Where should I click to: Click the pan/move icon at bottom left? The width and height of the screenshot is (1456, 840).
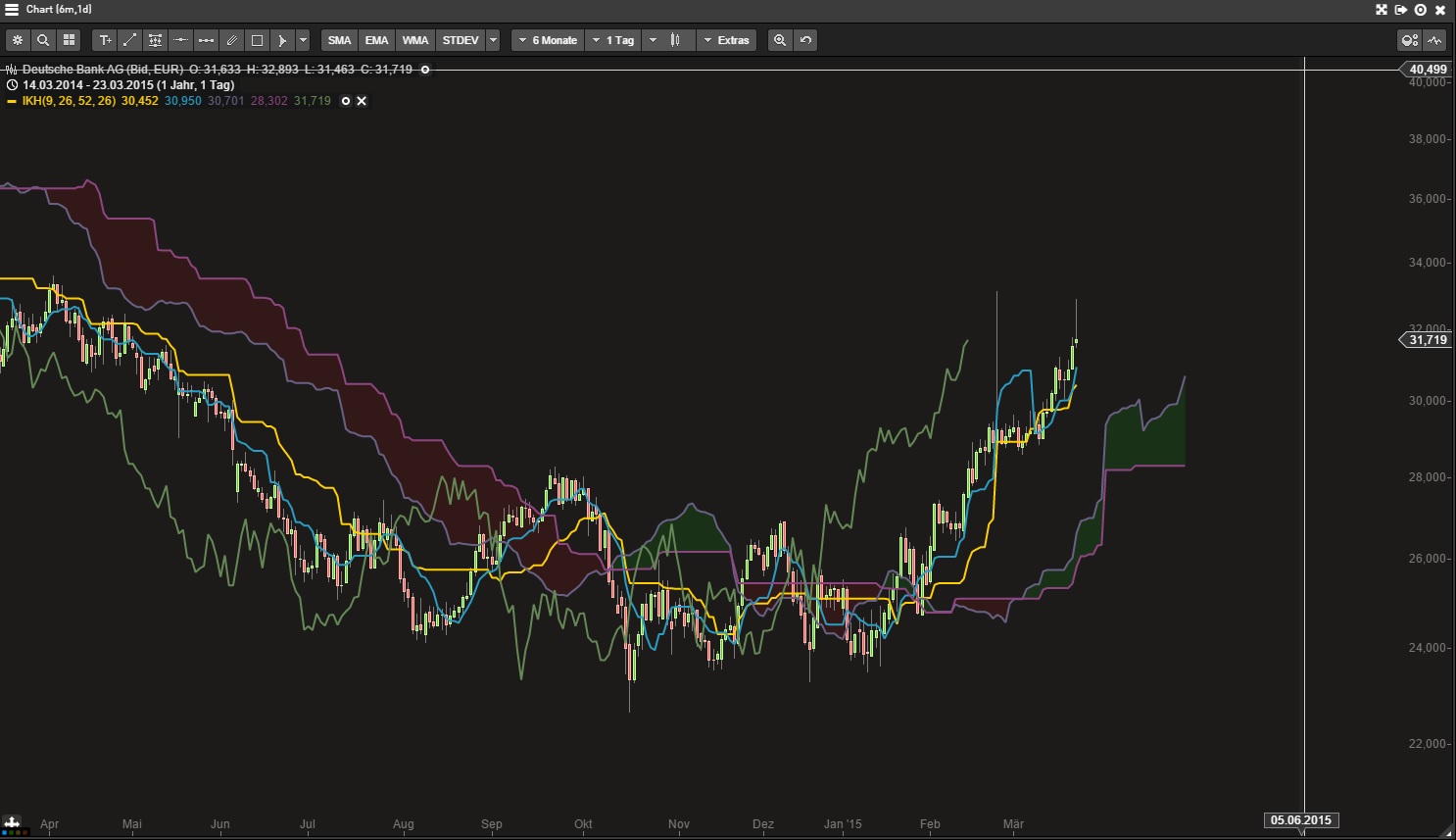click(12, 822)
